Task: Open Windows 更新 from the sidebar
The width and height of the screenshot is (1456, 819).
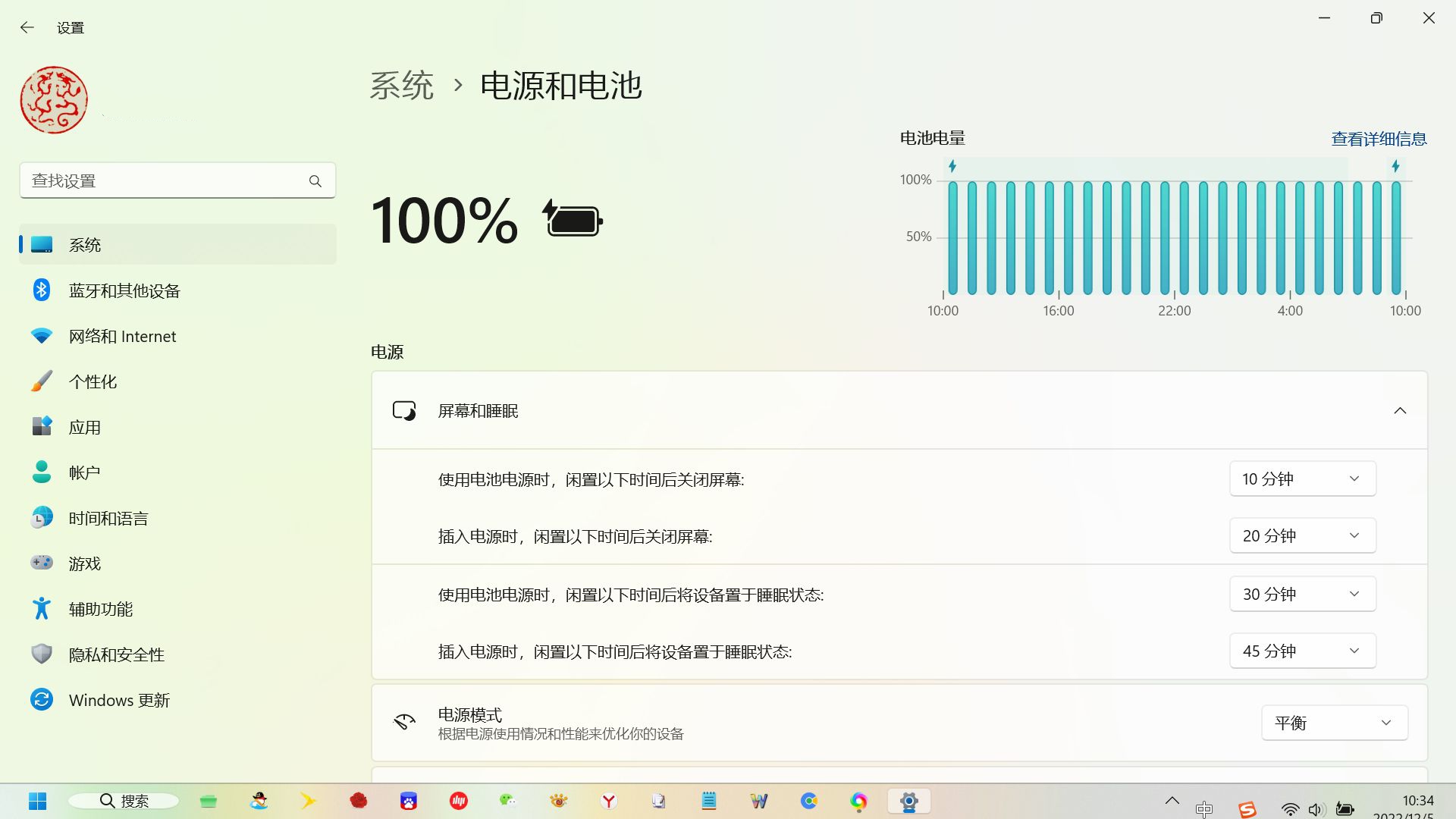Action: pos(118,699)
